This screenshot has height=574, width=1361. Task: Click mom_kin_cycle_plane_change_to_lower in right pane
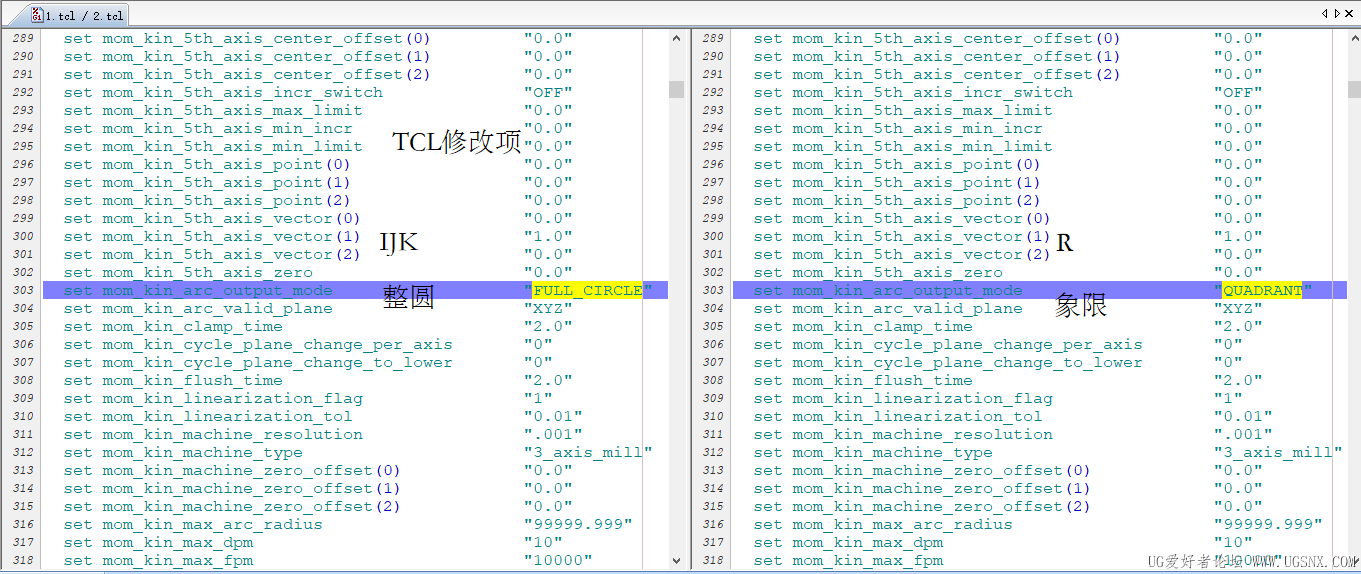pos(967,363)
